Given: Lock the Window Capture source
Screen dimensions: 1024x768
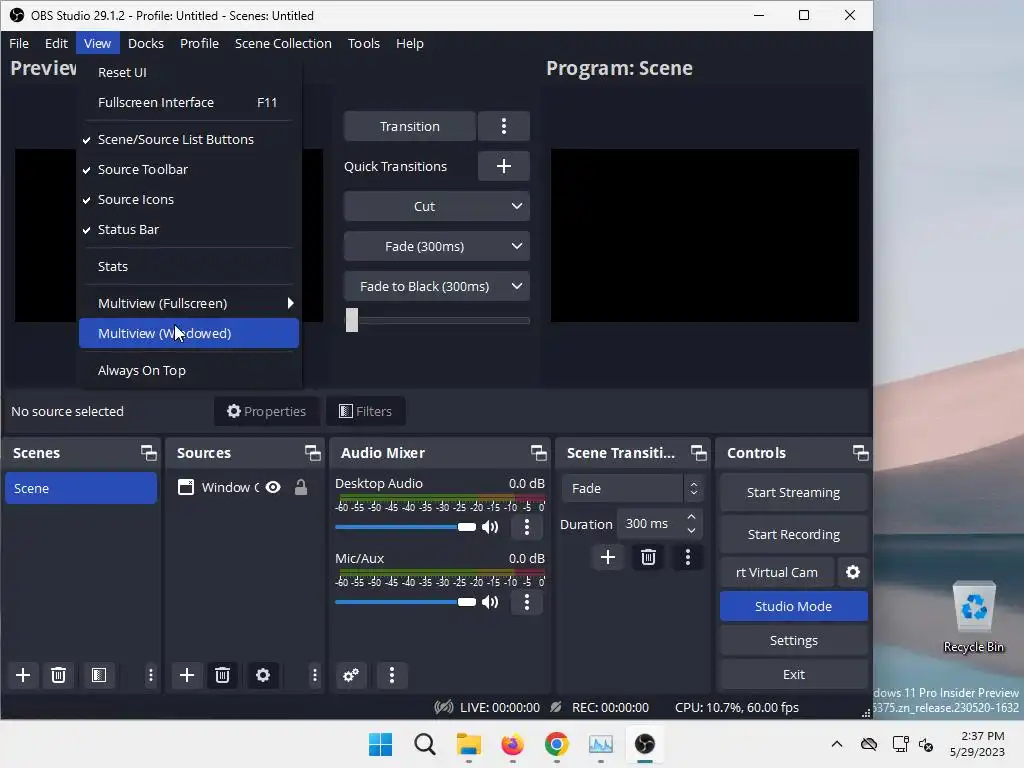Looking at the screenshot, I should coord(300,487).
